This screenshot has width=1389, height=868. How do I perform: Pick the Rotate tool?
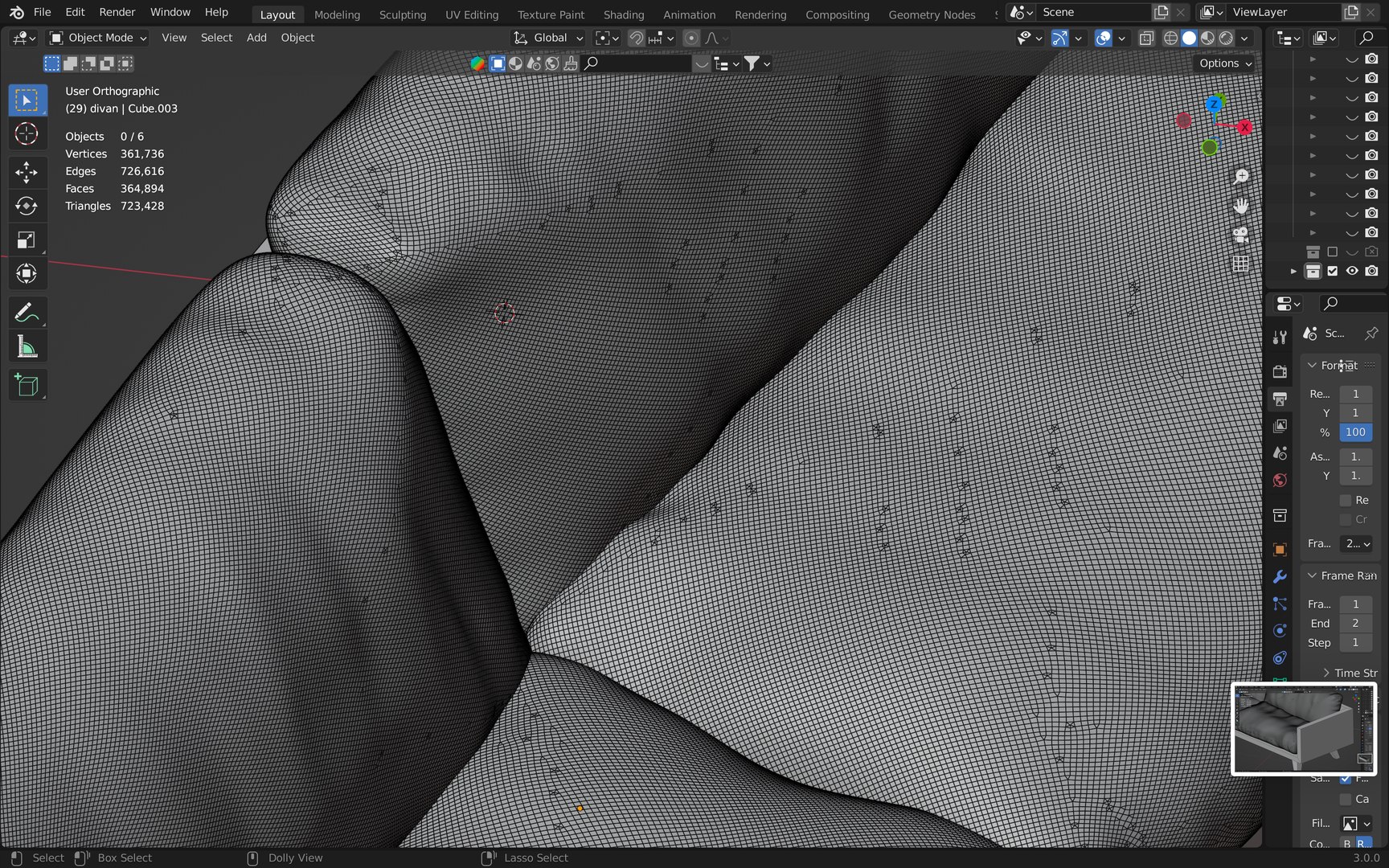point(27,206)
